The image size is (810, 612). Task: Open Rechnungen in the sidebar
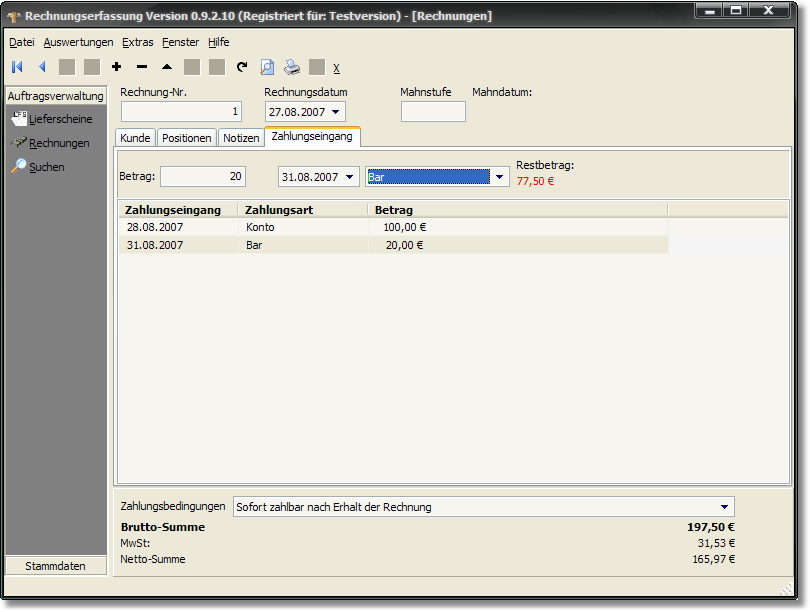pyautogui.click(x=59, y=143)
